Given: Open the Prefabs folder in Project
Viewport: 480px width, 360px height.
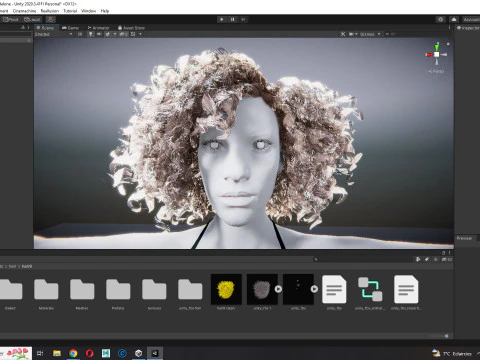Looking at the screenshot, I should pos(118,289).
